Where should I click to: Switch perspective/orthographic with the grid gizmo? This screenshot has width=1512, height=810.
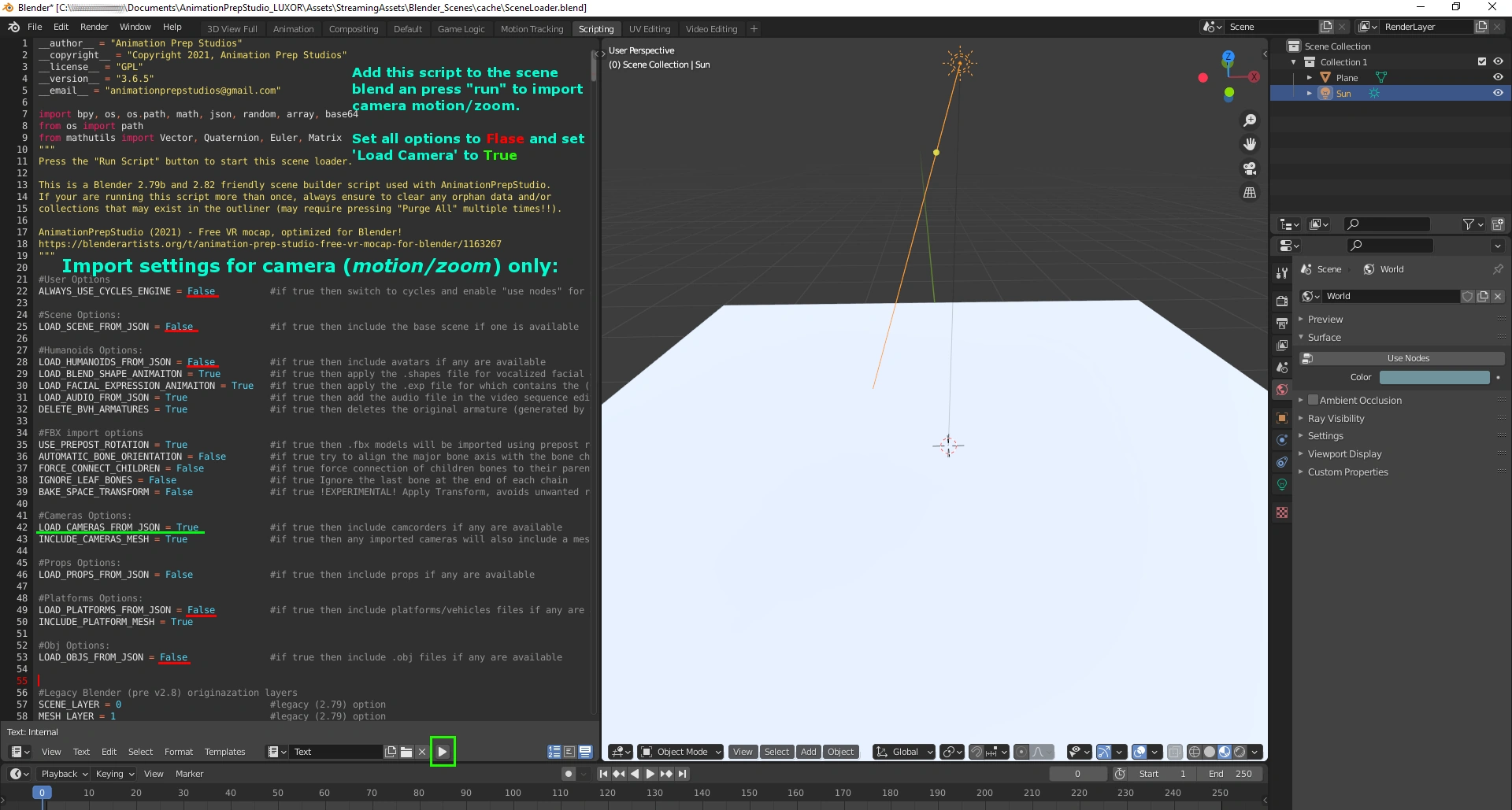point(1250,192)
